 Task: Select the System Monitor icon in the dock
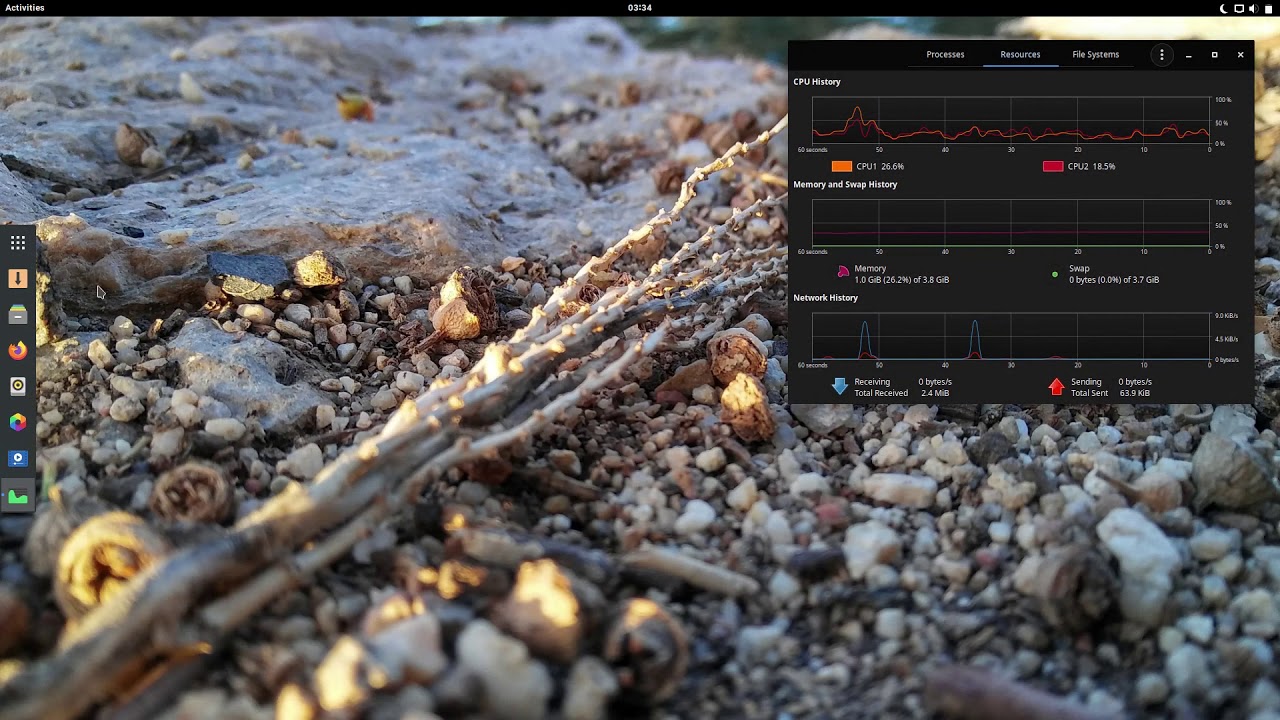click(x=18, y=495)
